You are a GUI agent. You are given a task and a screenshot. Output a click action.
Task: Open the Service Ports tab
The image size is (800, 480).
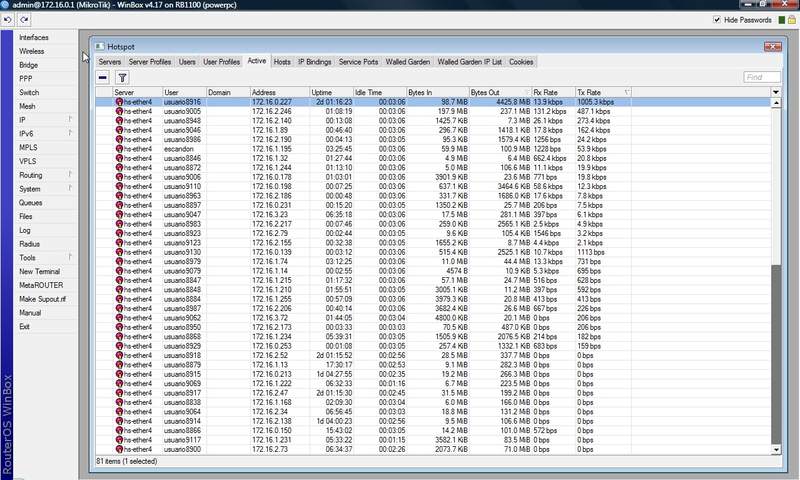click(358, 62)
